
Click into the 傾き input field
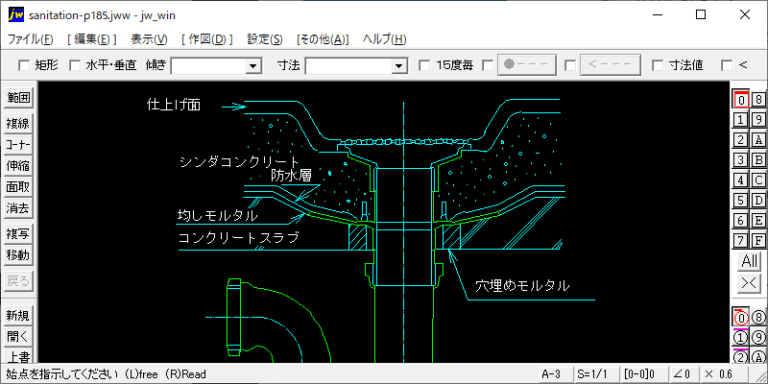(x=209, y=65)
